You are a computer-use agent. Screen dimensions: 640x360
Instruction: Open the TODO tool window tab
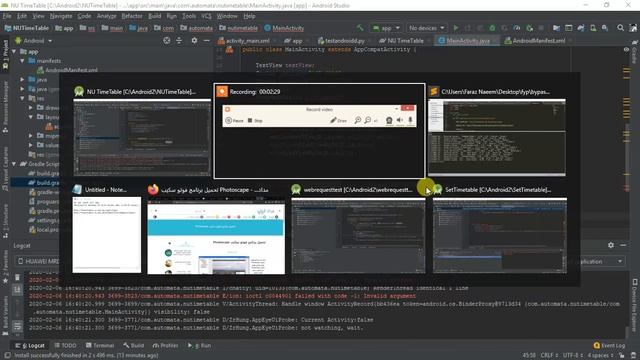[x=65, y=345]
